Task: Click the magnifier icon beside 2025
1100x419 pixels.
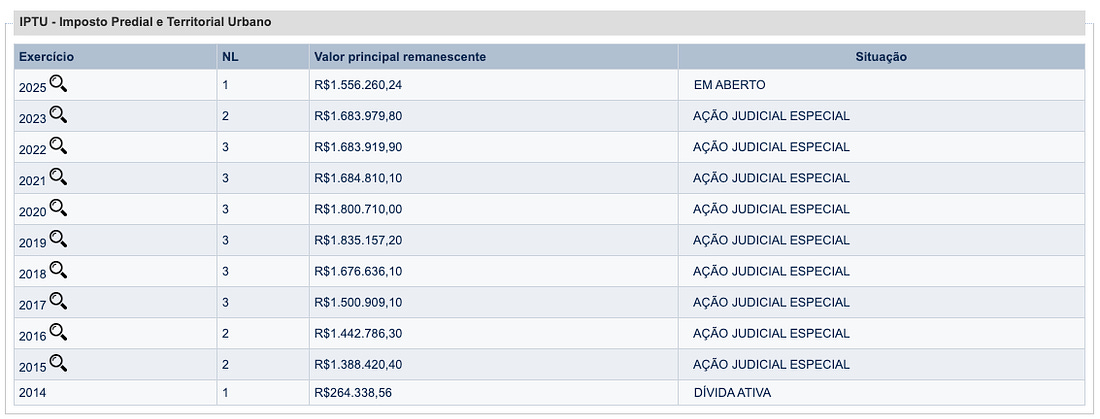Action: 58,84
